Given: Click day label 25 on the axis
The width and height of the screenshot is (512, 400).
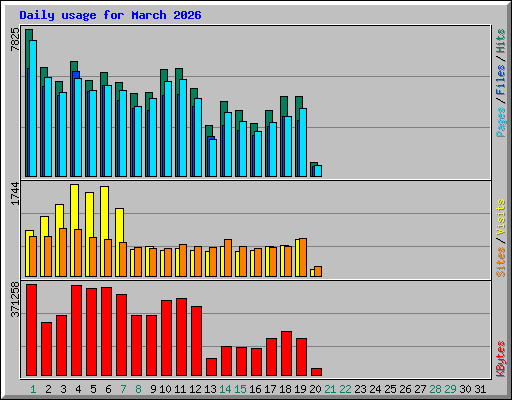Looking at the screenshot, I should [390, 389].
